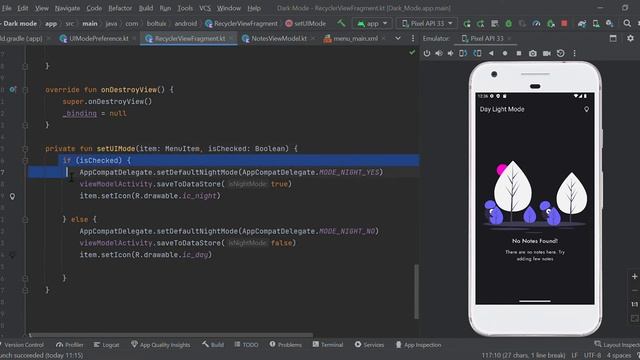
Task: Collapse the else block fold marker
Action: tap(25, 220)
